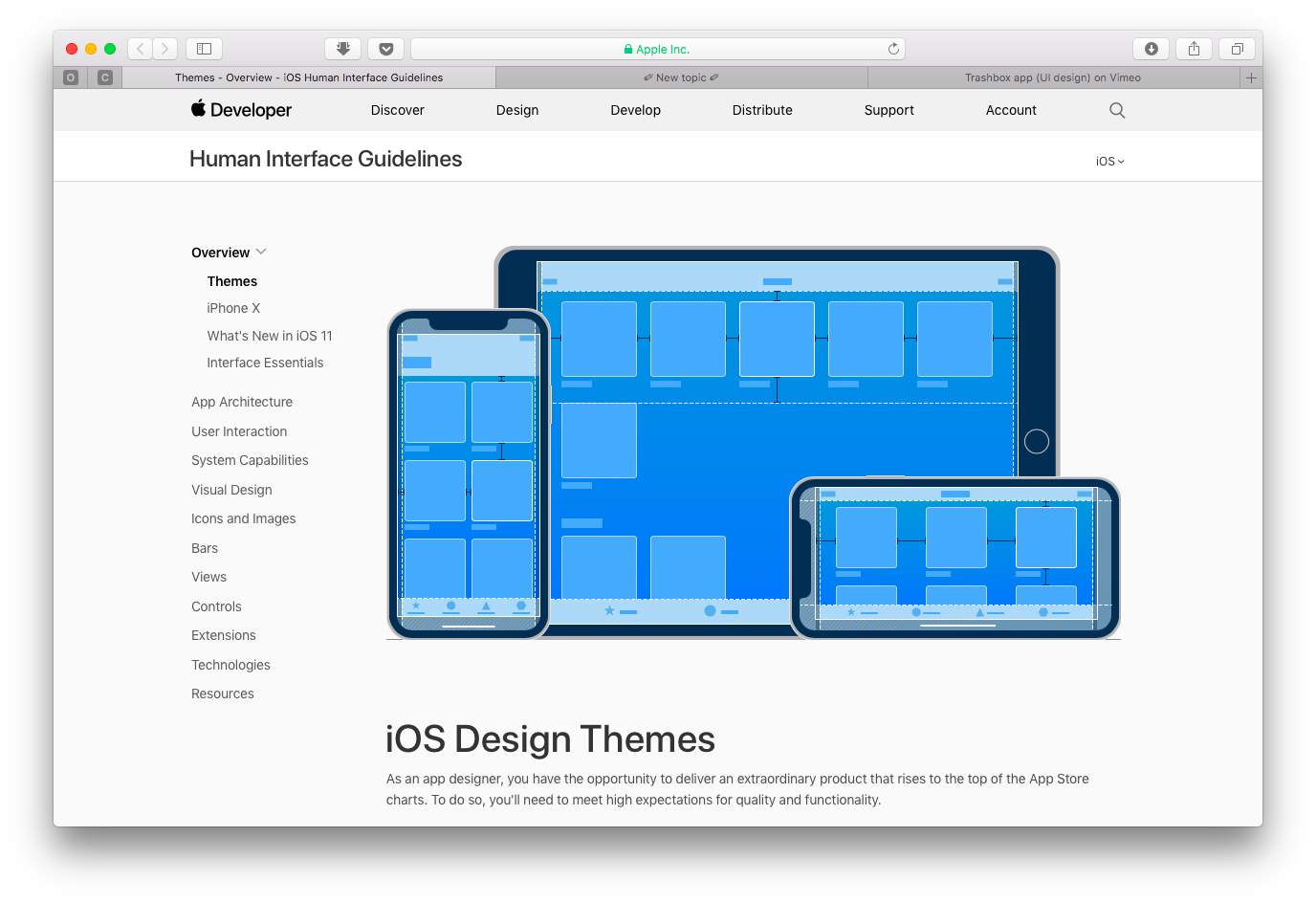Expand Extensions in the sidebar
This screenshot has width=1316, height=903.
(224, 635)
